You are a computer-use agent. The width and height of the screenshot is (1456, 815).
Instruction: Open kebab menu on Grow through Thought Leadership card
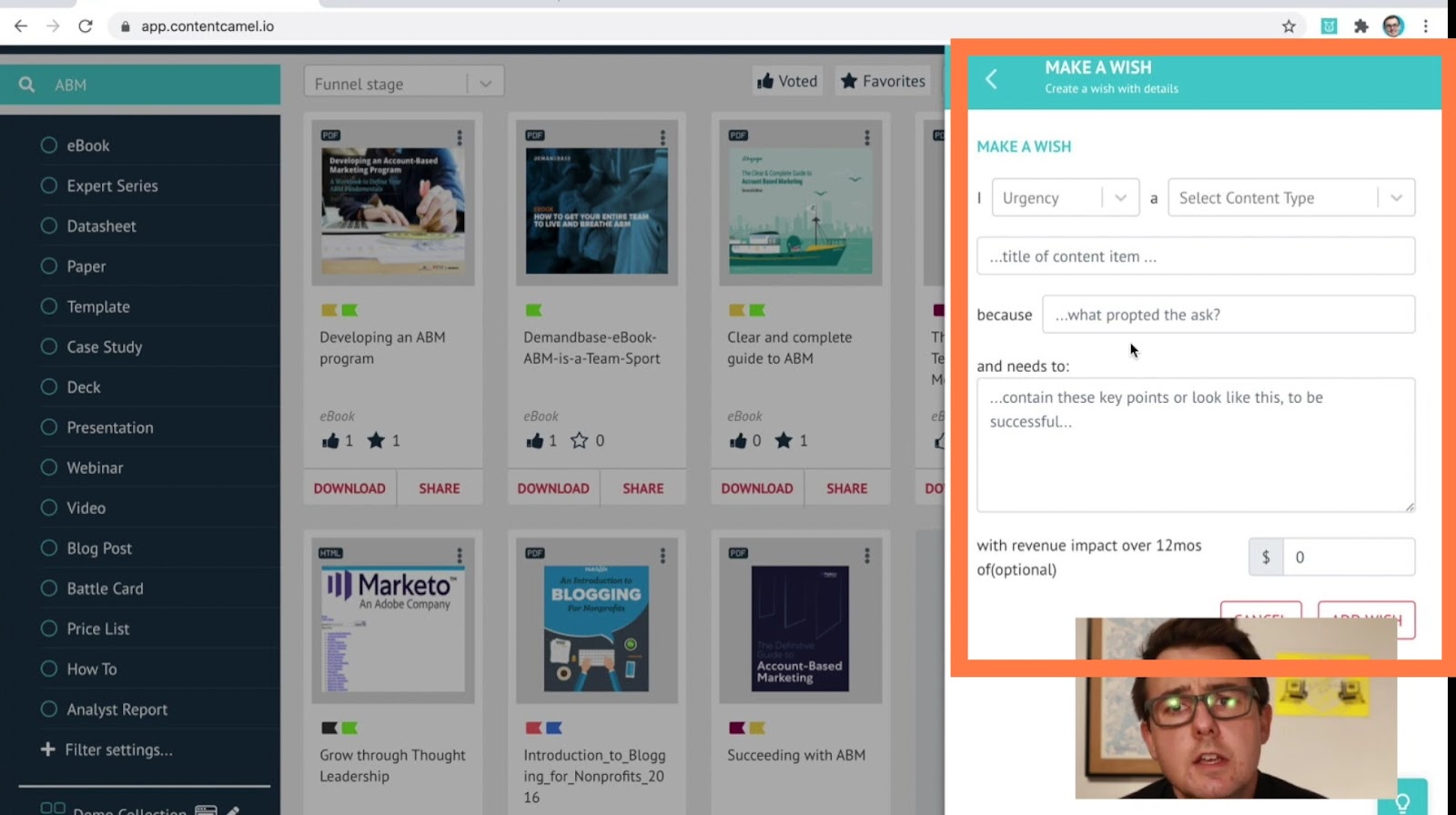point(460,555)
